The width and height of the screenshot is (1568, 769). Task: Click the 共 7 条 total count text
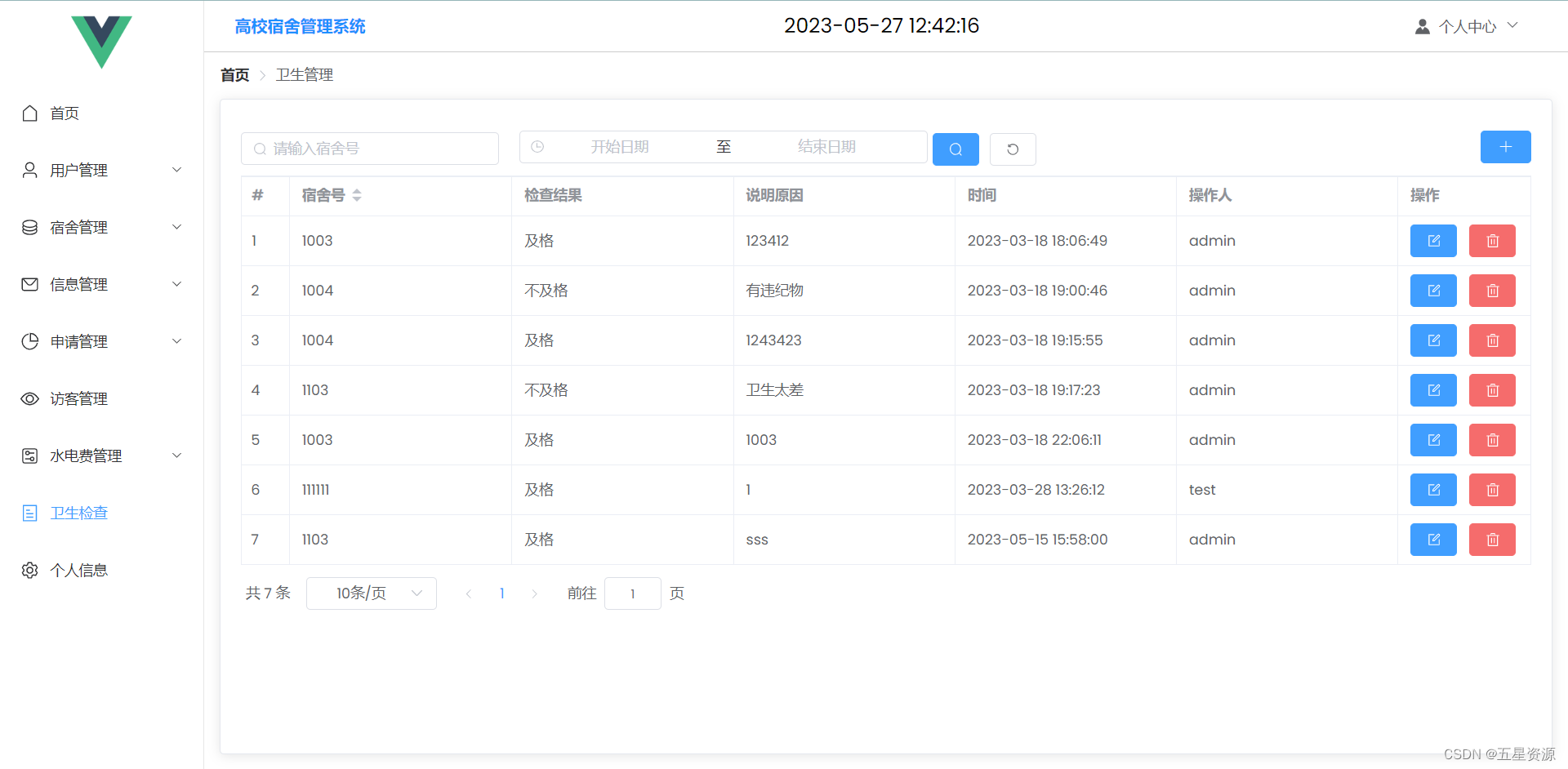coord(268,593)
